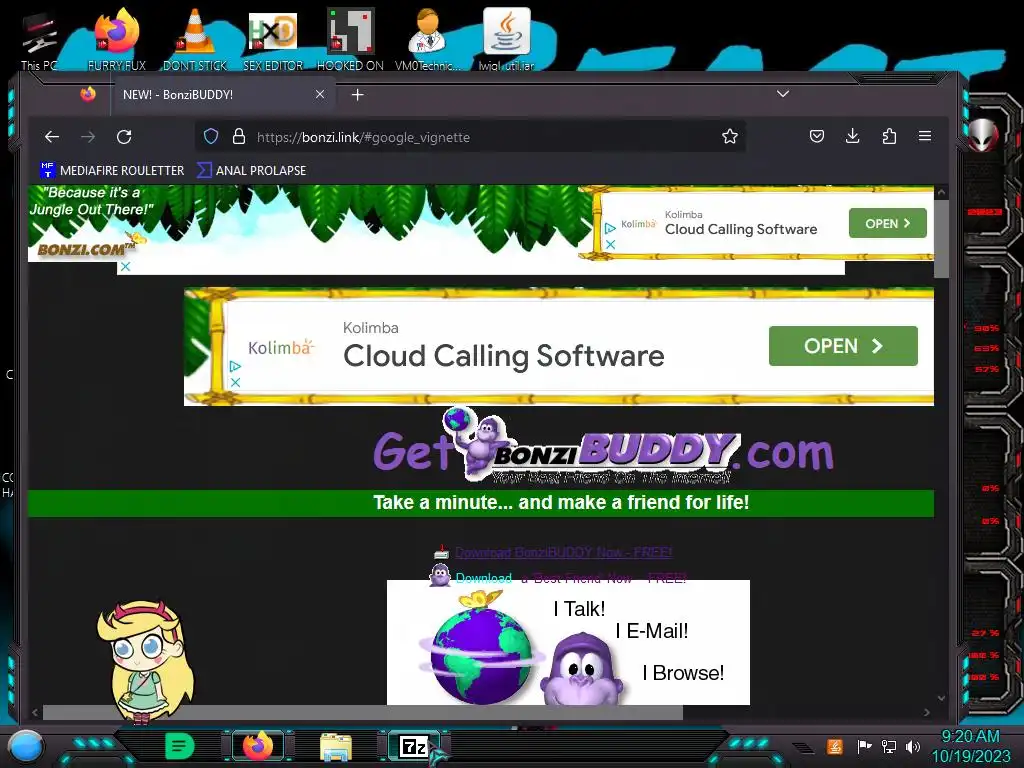Select the NEW! - BonziBUDDY! tab
This screenshot has width=1024, height=768.
(224, 95)
